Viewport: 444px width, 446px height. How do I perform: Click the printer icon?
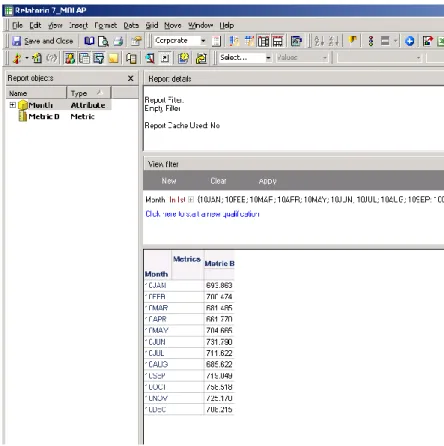point(118,41)
